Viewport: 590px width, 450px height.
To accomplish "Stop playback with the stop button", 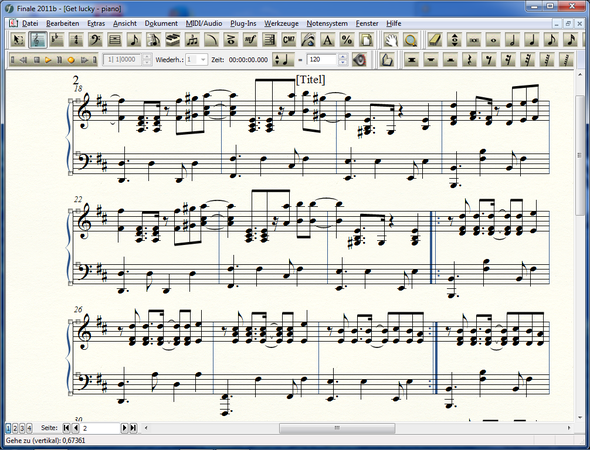I will point(36,60).
